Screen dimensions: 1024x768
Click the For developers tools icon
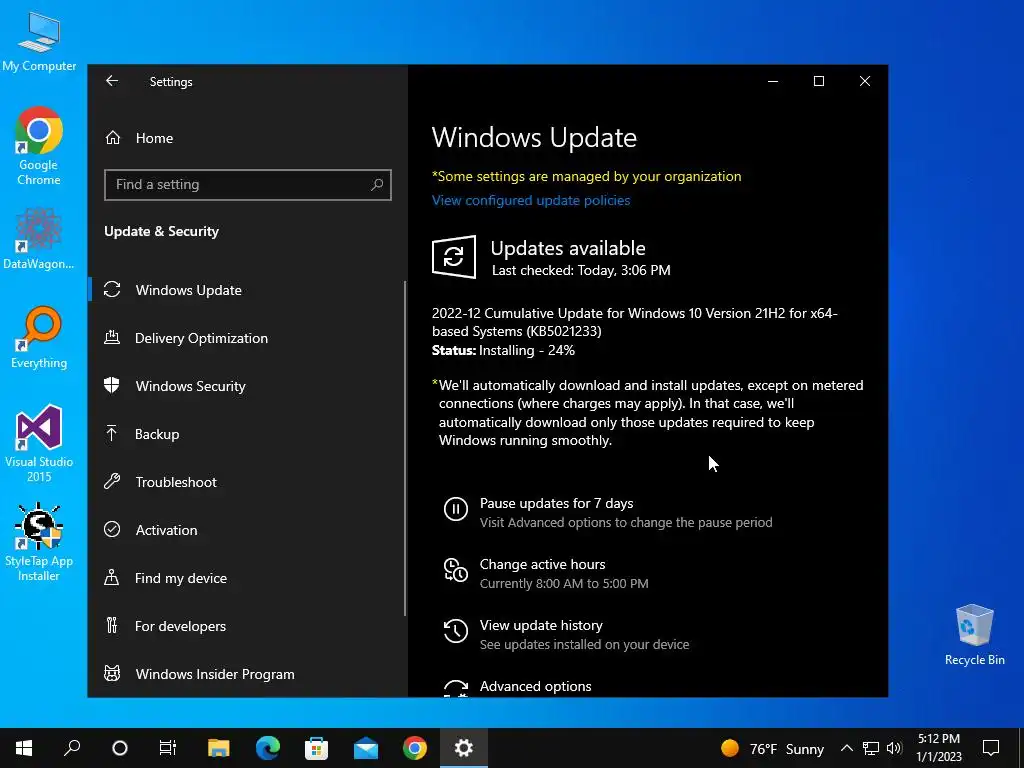point(112,626)
